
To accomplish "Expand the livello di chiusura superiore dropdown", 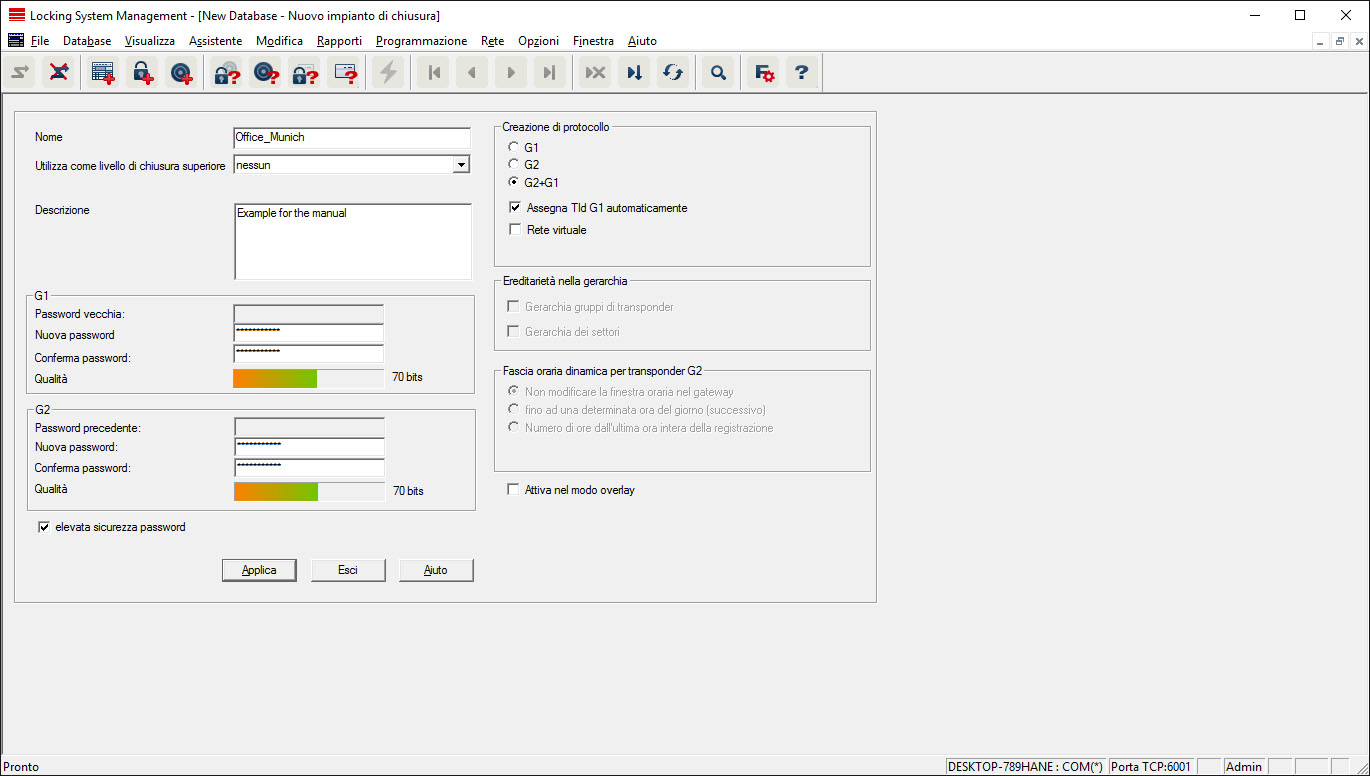I will (x=460, y=165).
